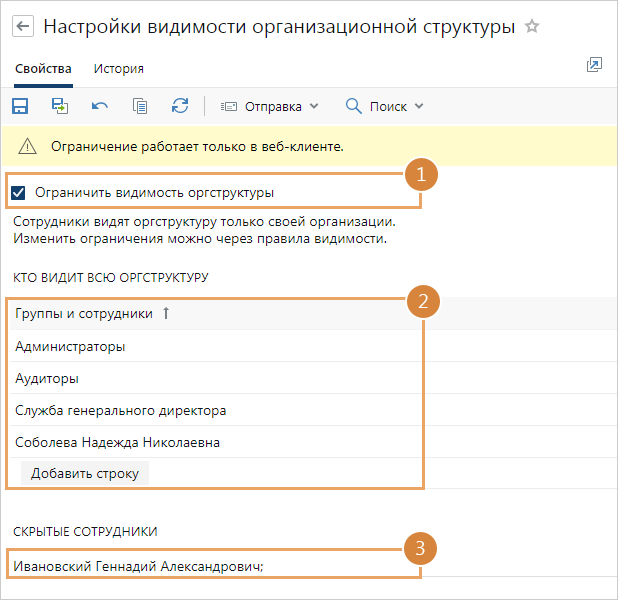618x600 pixels.
Task: Click the copy document icon
Action: [140, 106]
